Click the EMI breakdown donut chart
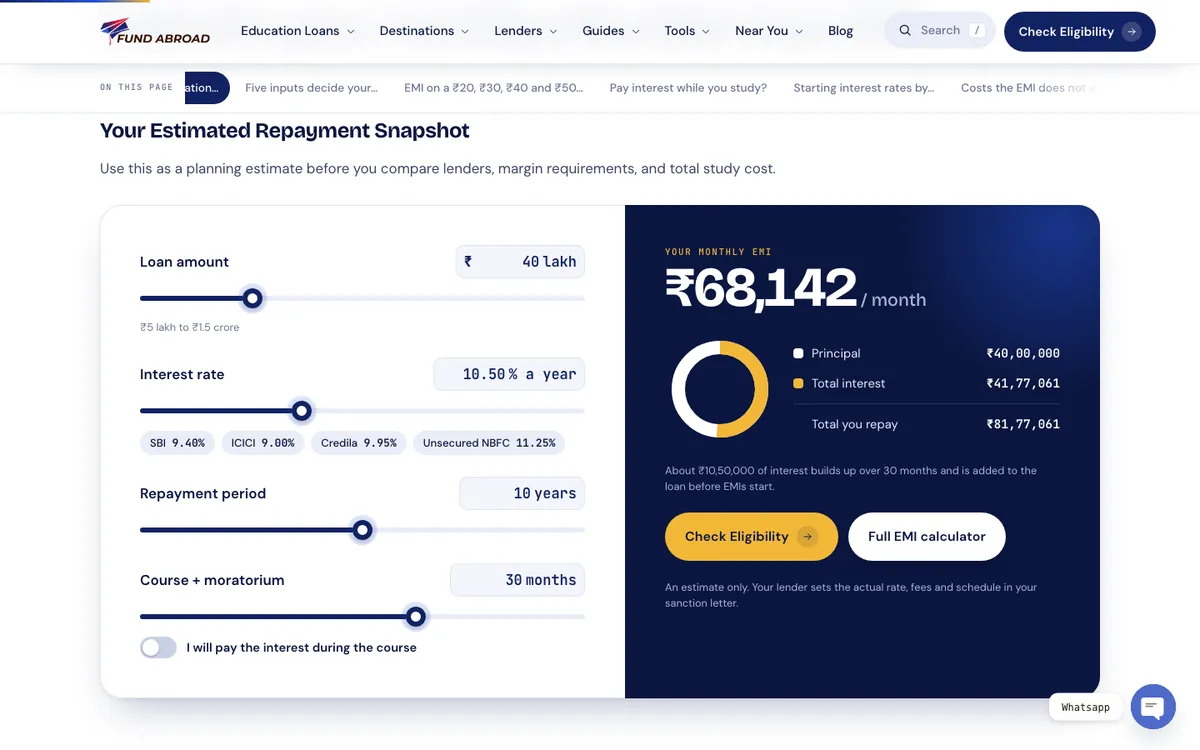The image size is (1200, 750). coord(720,389)
